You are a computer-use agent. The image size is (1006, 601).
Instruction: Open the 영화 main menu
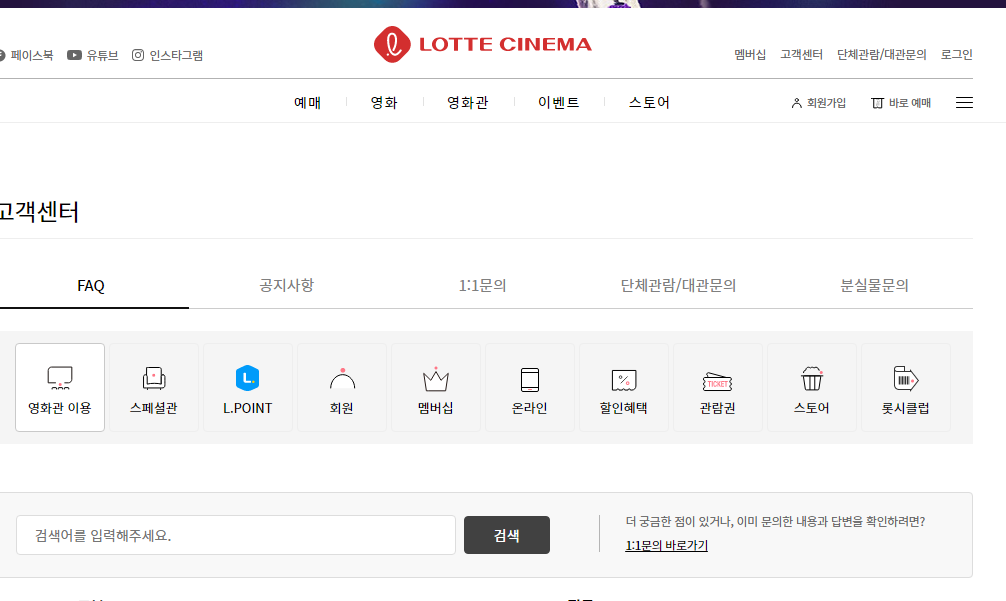tap(384, 103)
